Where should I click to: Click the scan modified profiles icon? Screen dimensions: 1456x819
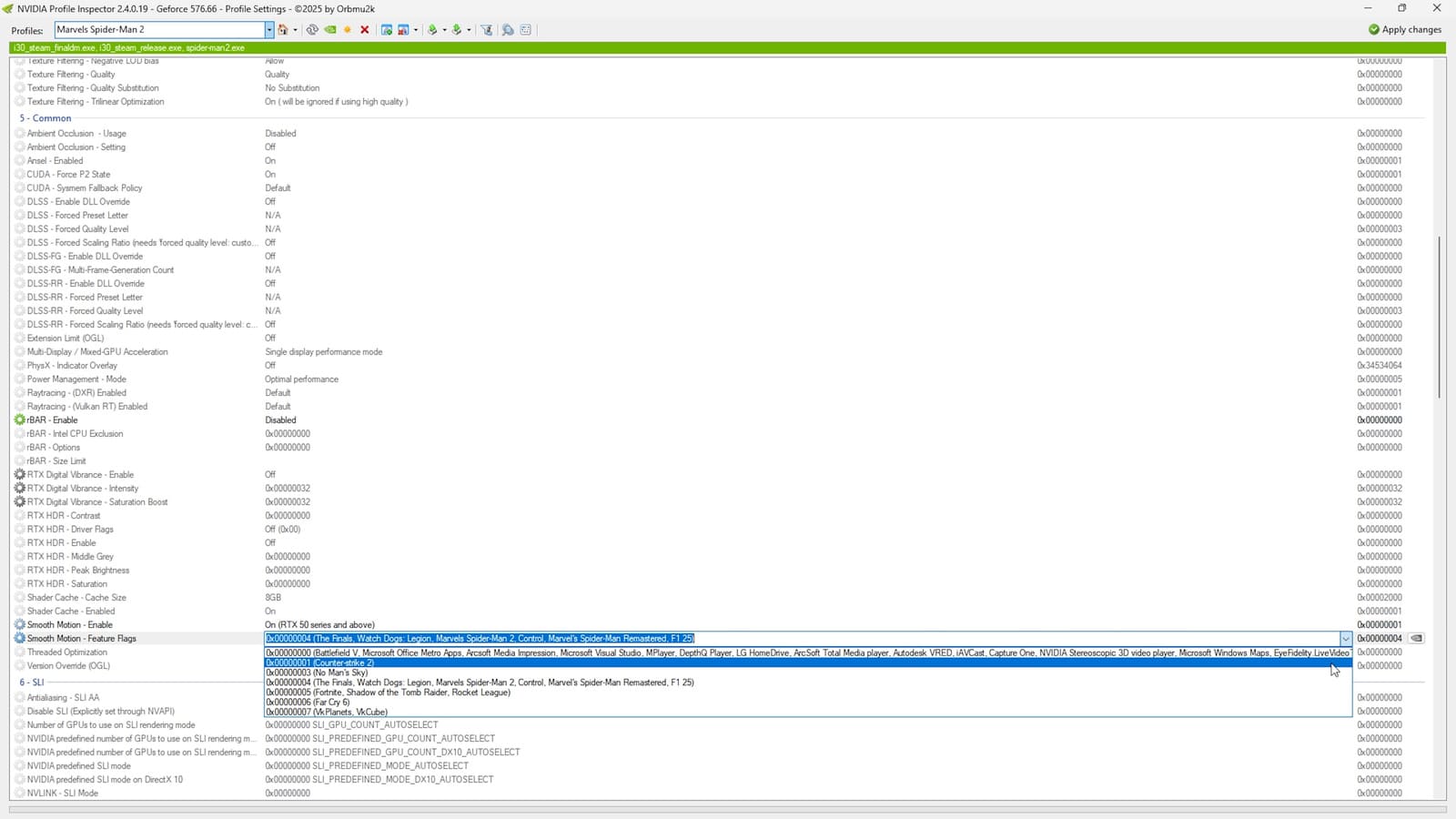click(508, 30)
